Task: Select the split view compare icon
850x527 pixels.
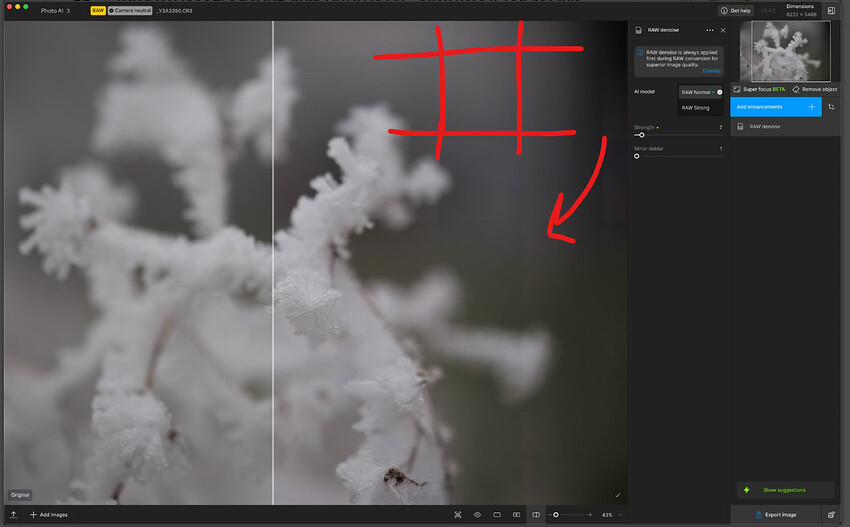Action: point(536,515)
